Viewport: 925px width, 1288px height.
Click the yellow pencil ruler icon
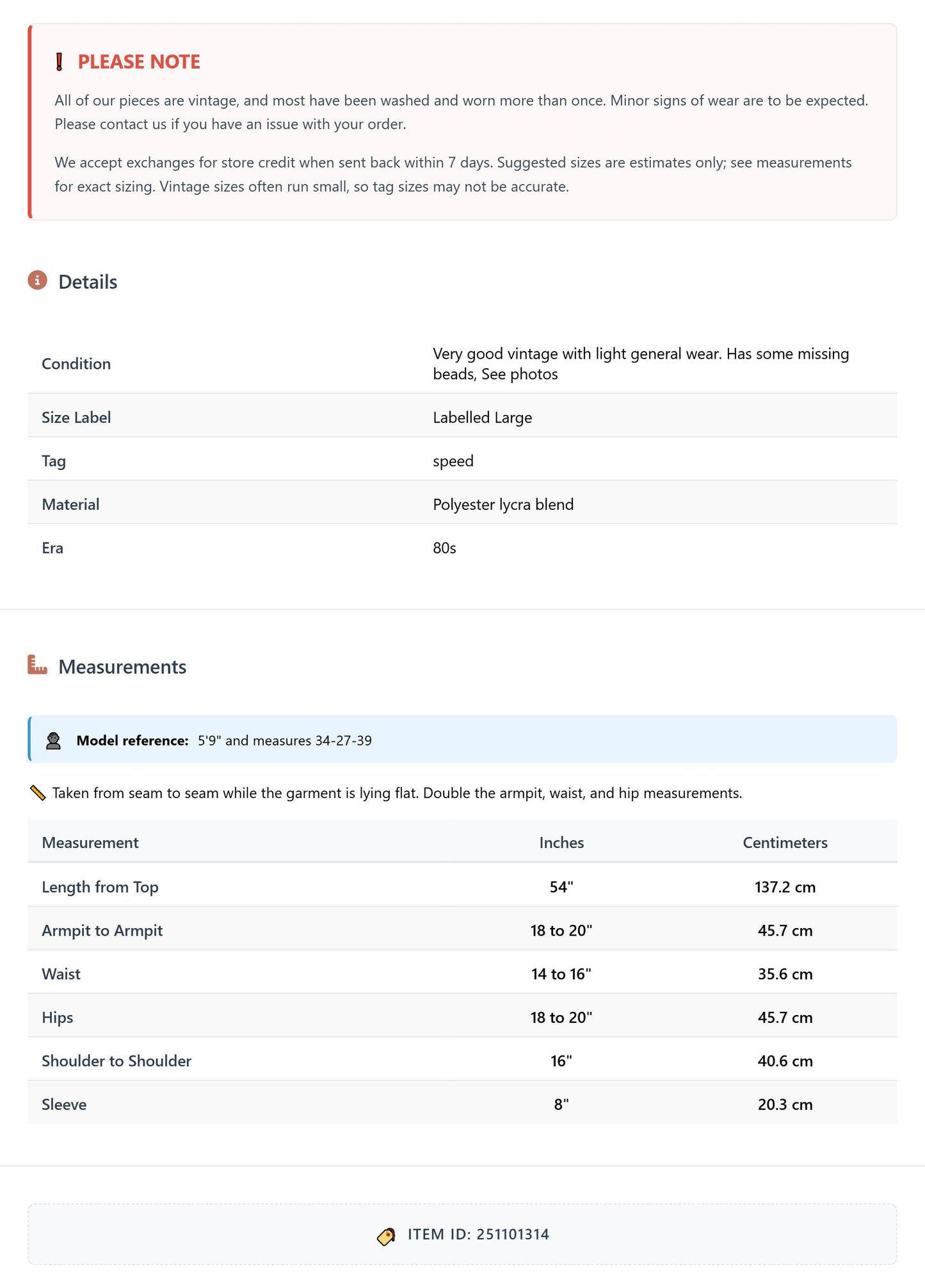[x=38, y=793]
